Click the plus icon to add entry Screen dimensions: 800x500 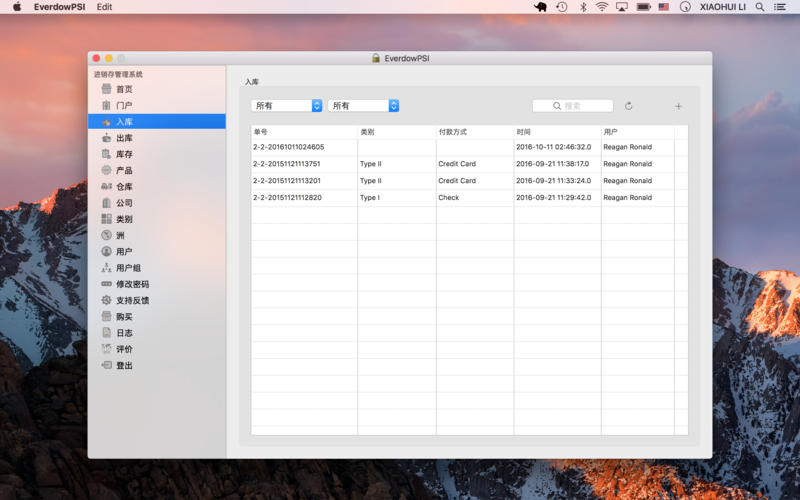coord(678,106)
